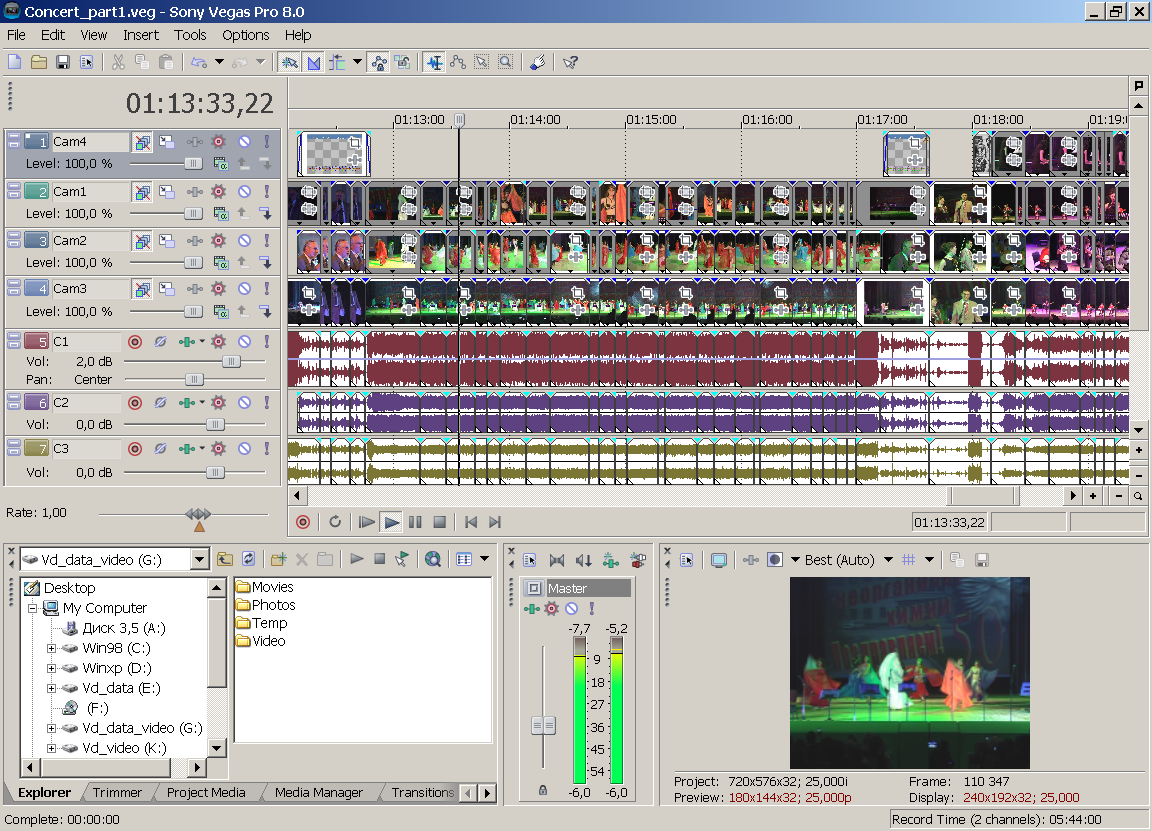Screen dimensions: 1152x831
Task: Click the Cut scissors icon in toolbar
Action: (118, 62)
